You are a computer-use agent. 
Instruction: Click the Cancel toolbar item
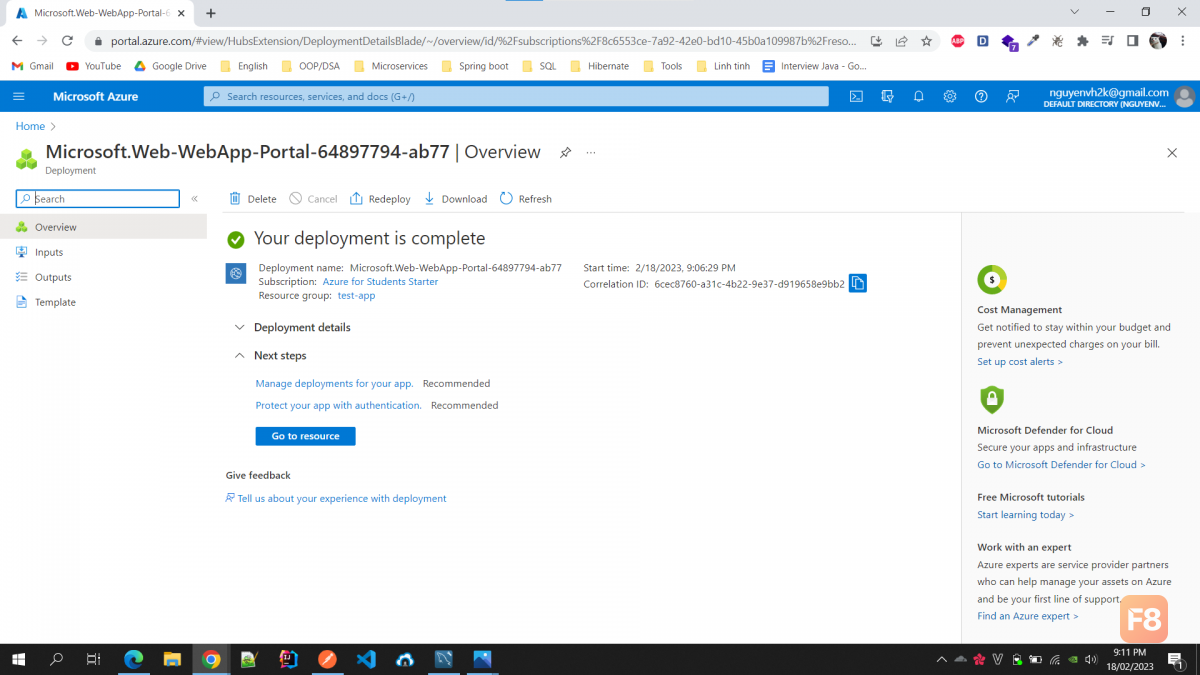pos(313,199)
